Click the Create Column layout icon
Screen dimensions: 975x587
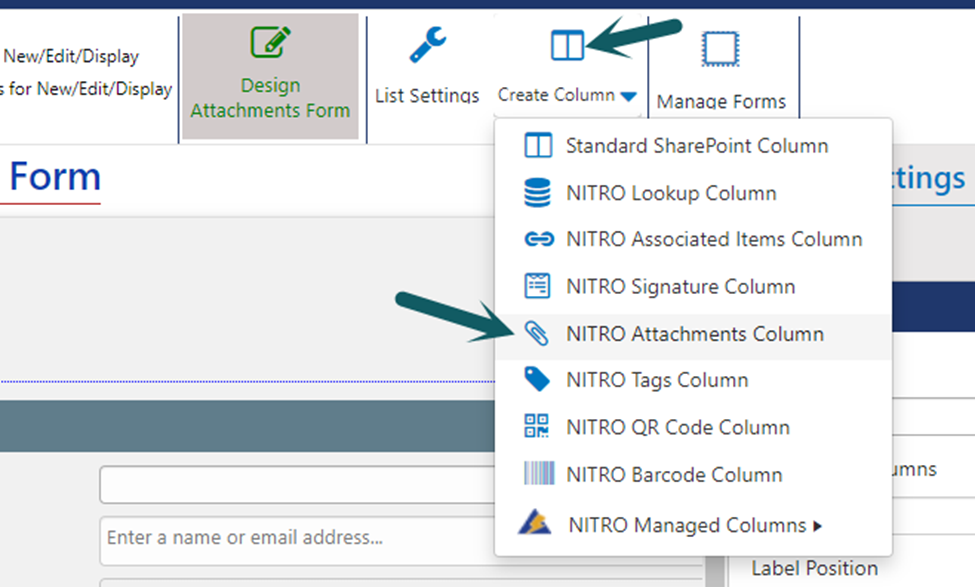[x=567, y=45]
